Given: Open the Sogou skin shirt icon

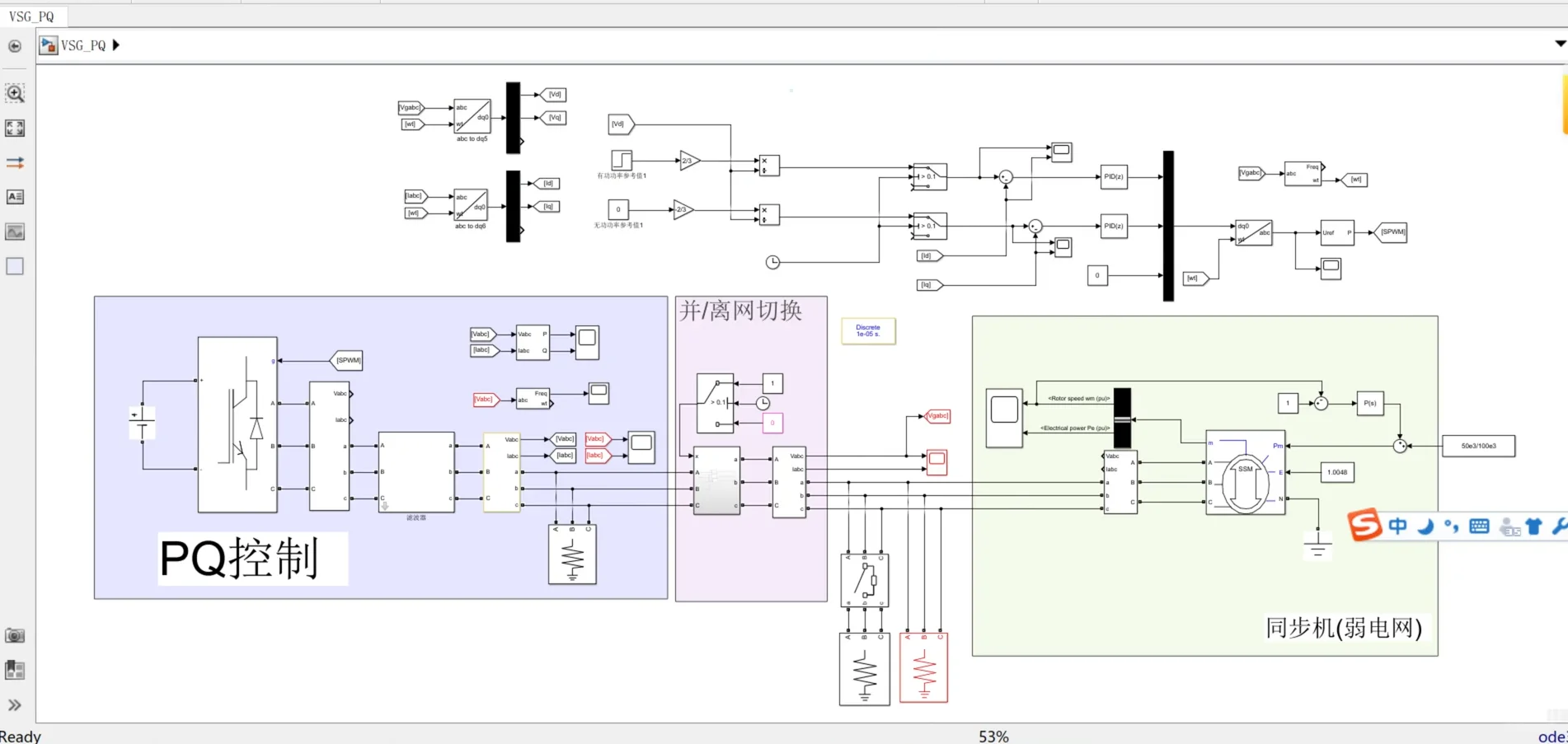Looking at the screenshot, I should (1533, 526).
